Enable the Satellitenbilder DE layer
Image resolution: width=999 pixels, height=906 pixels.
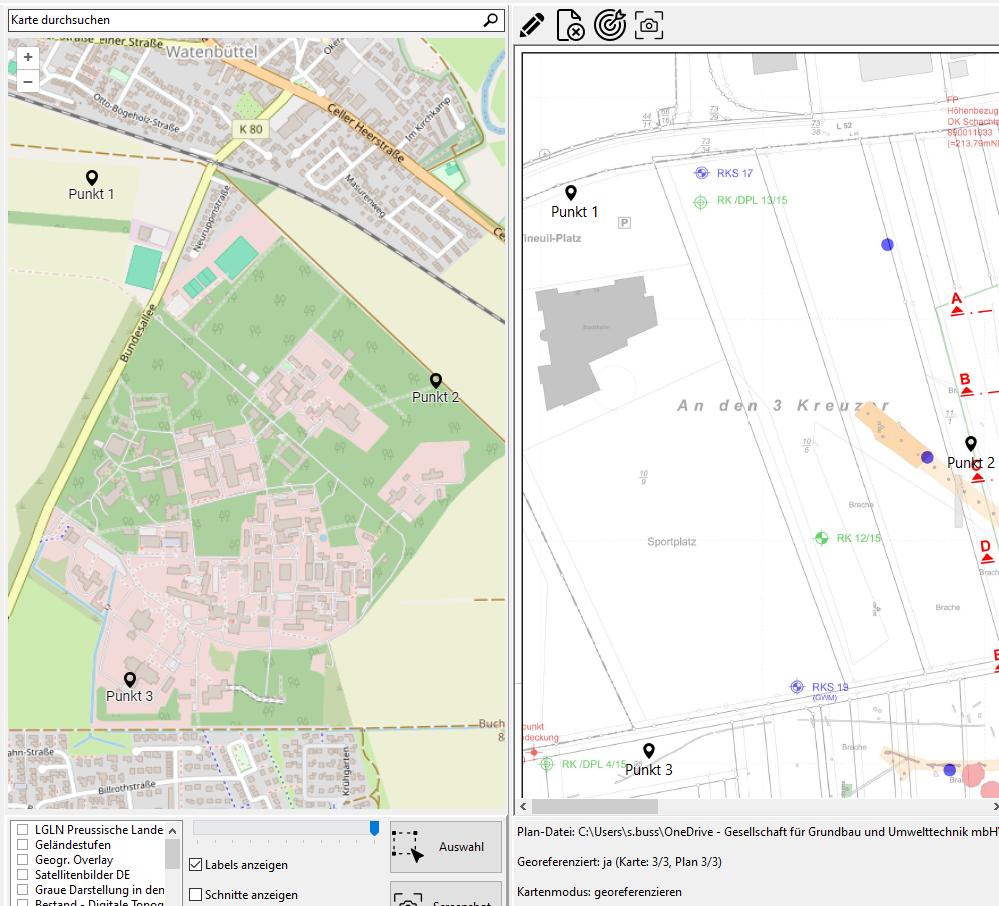22,874
